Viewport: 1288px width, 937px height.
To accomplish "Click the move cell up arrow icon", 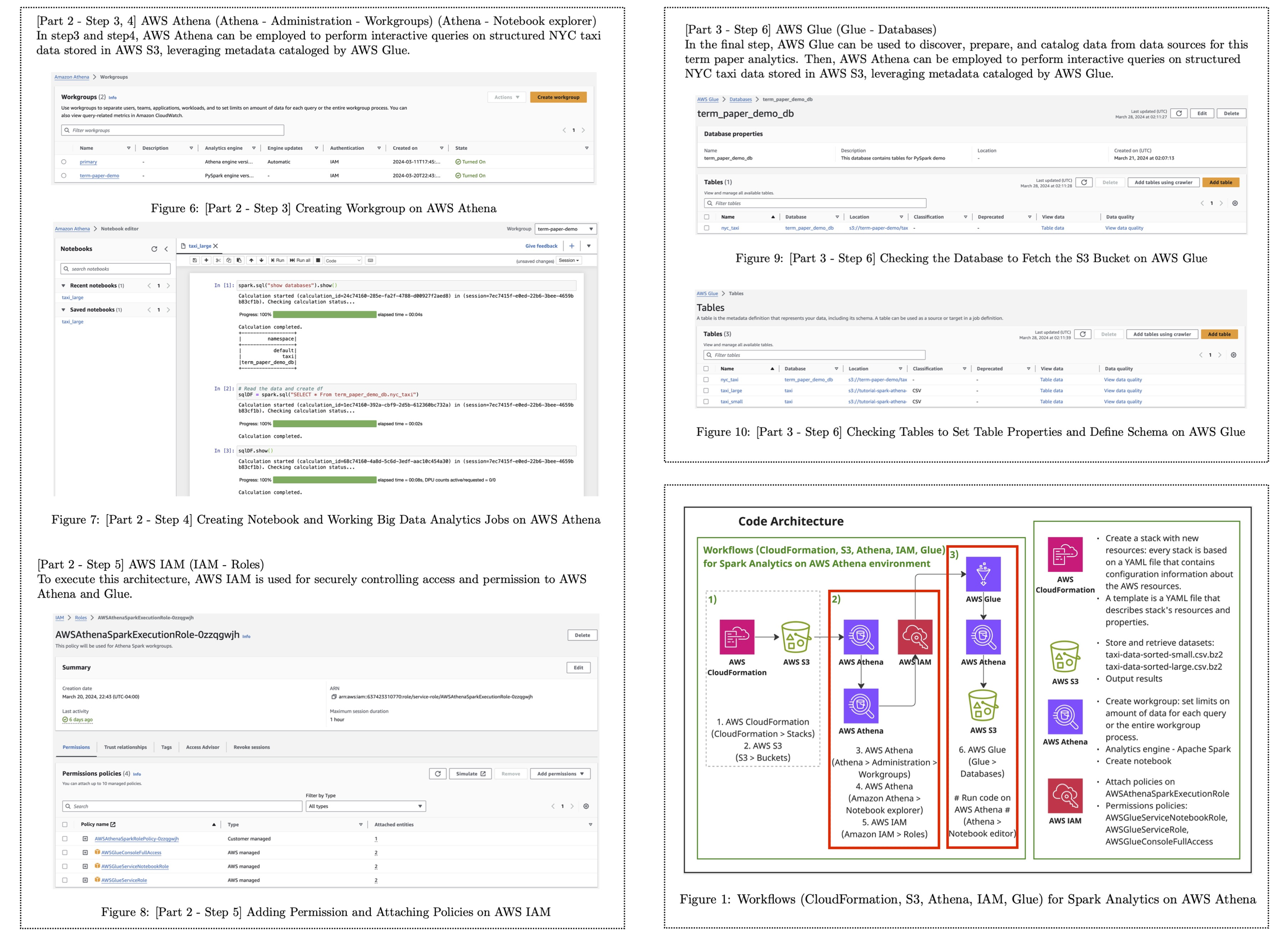I will coord(251,260).
